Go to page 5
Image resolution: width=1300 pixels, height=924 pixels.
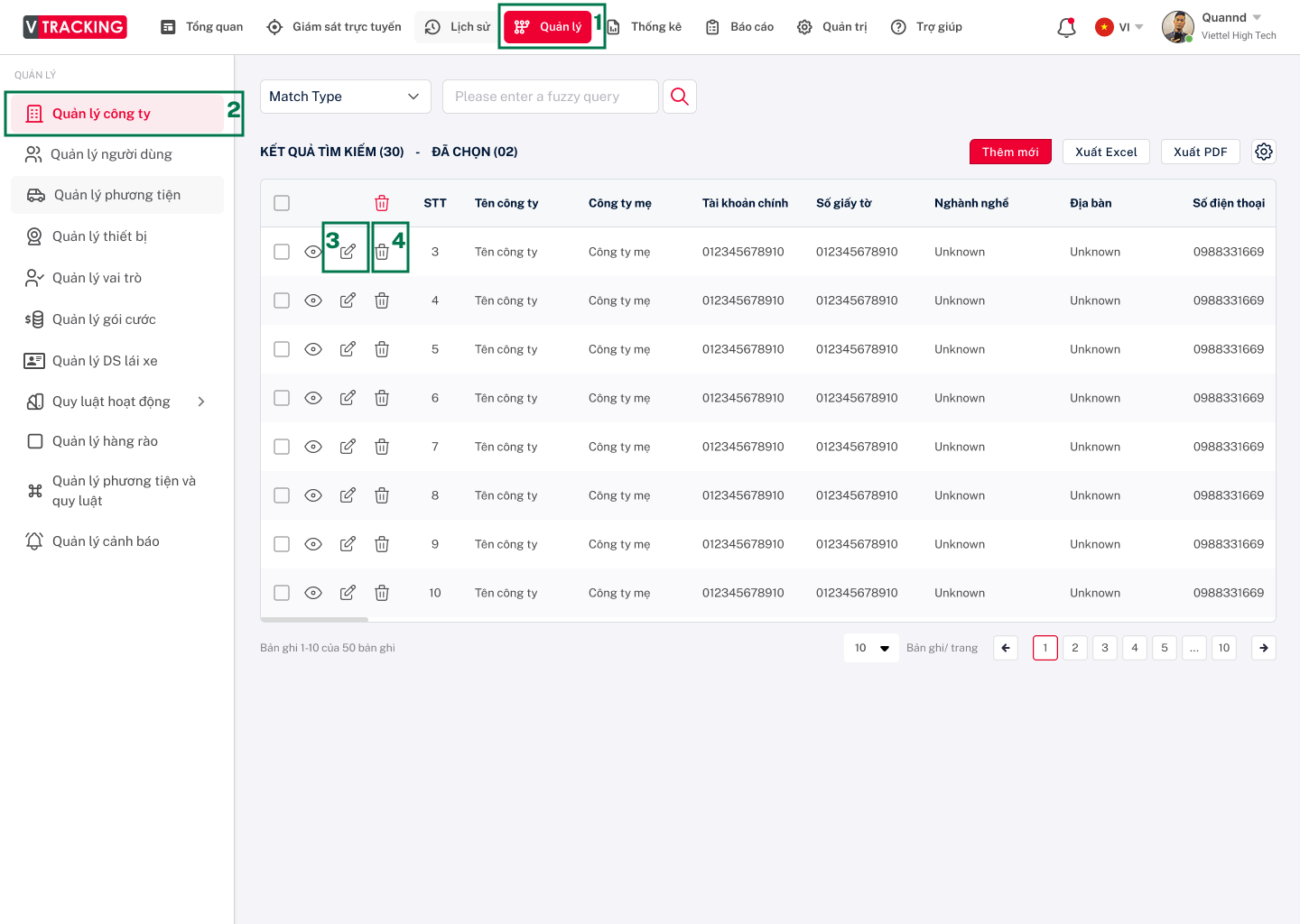point(1165,648)
